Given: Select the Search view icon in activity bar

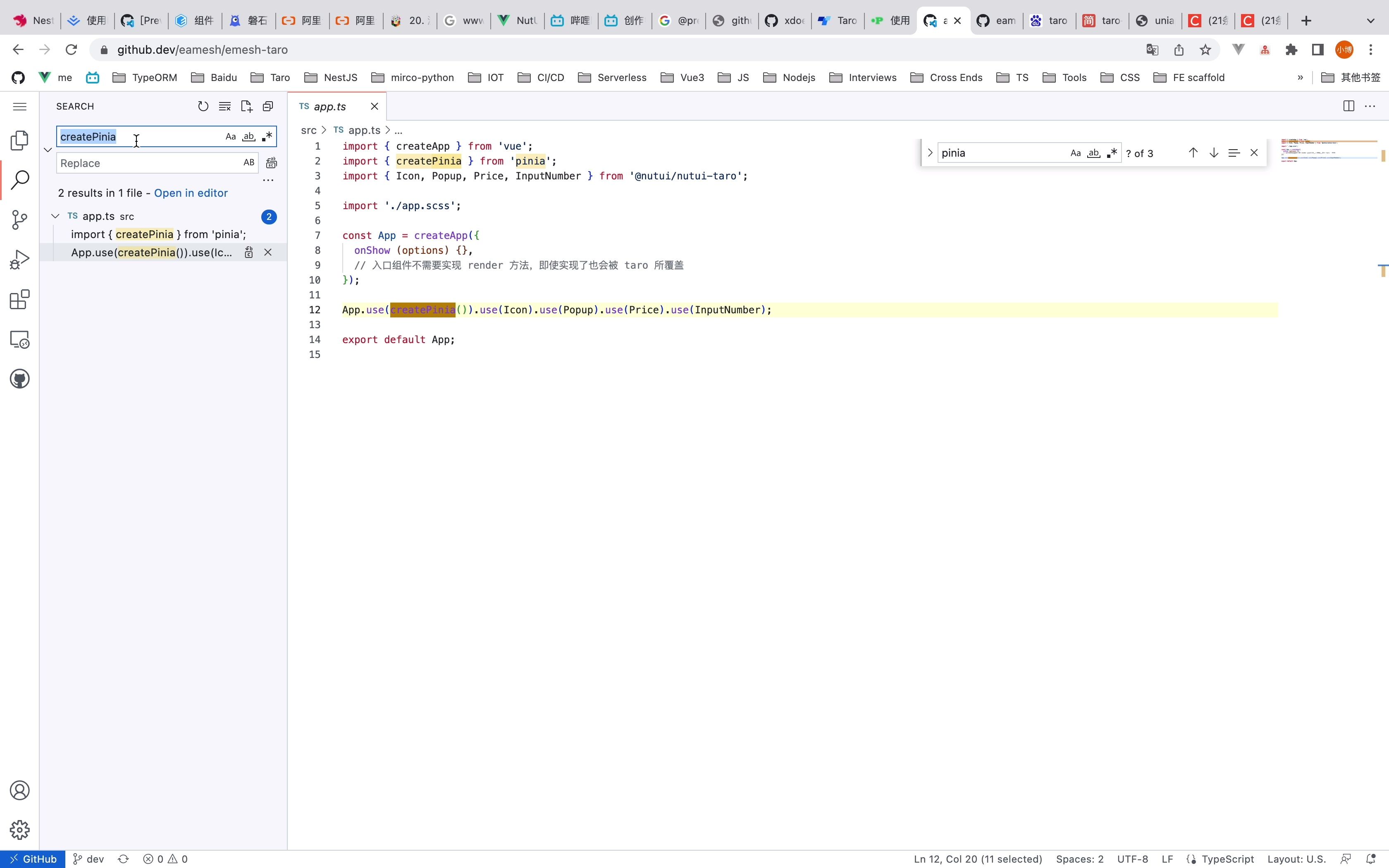Looking at the screenshot, I should pyautogui.click(x=19, y=180).
